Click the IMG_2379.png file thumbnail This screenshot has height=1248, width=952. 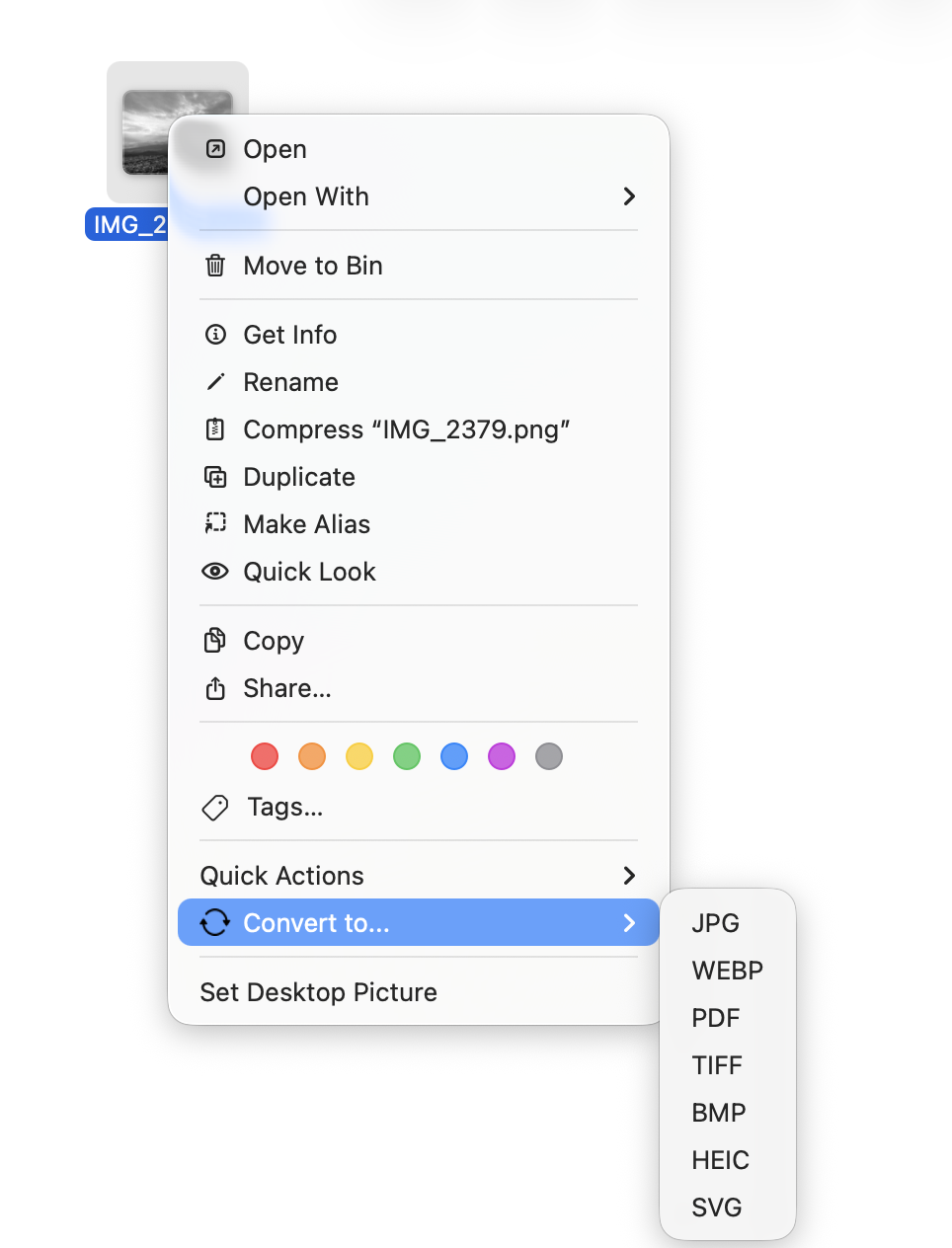click(x=178, y=131)
